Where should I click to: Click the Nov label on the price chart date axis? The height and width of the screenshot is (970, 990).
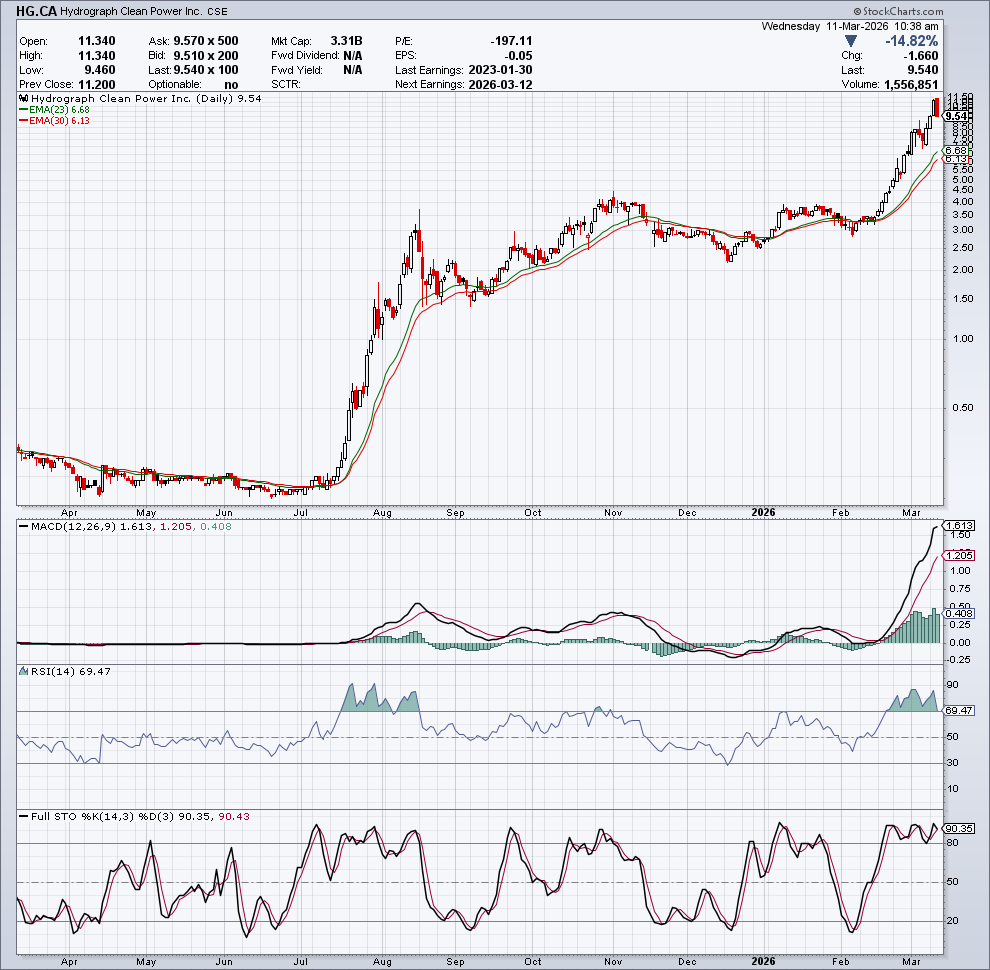click(613, 513)
